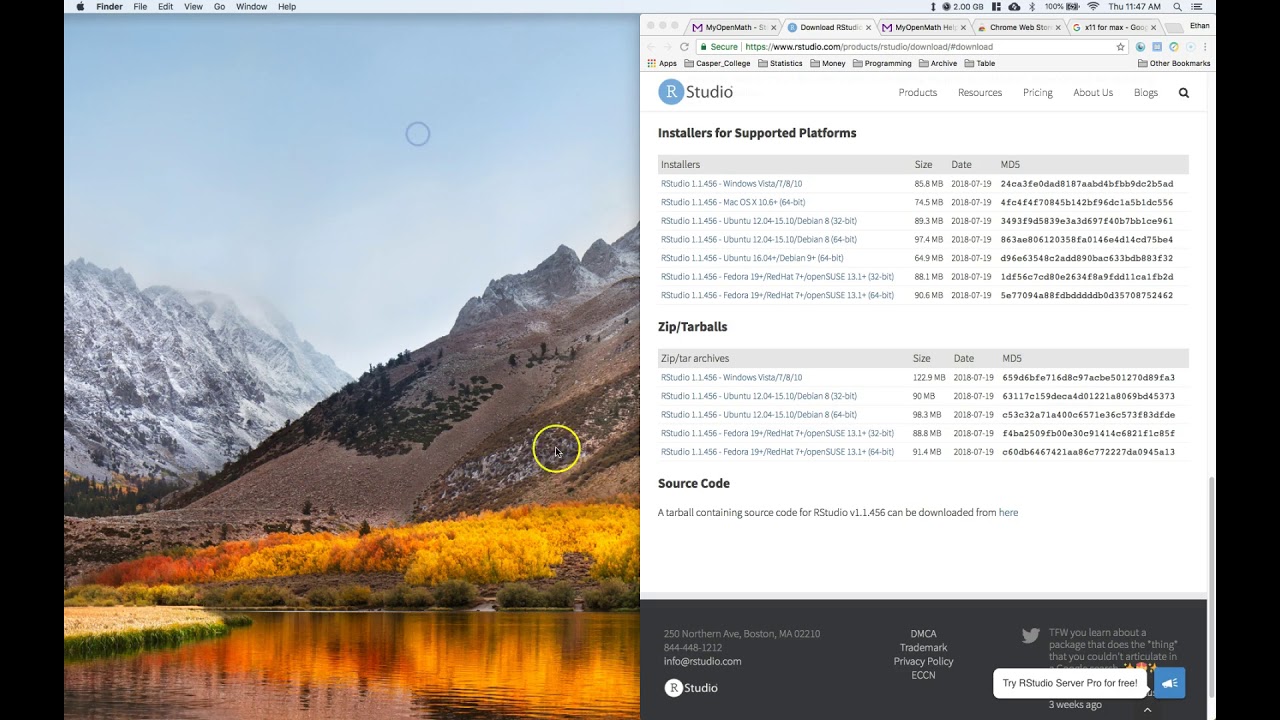Click the Mac OS X MD5 hash 4fc4f4f70845b142bf96dc1a5b1dc556

[x=1086, y=202]
